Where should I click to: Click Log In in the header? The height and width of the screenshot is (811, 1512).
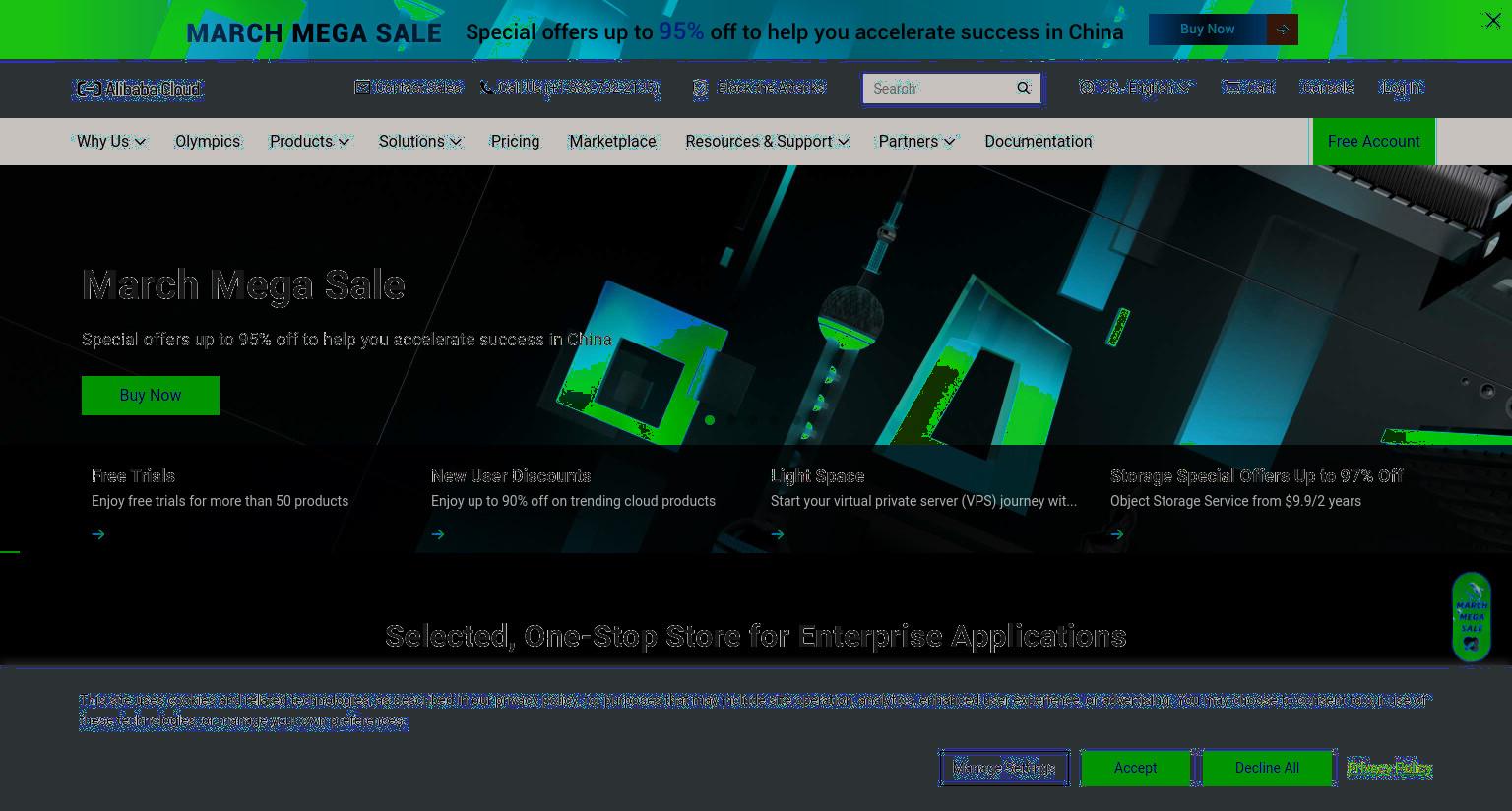coord(1401,88)
